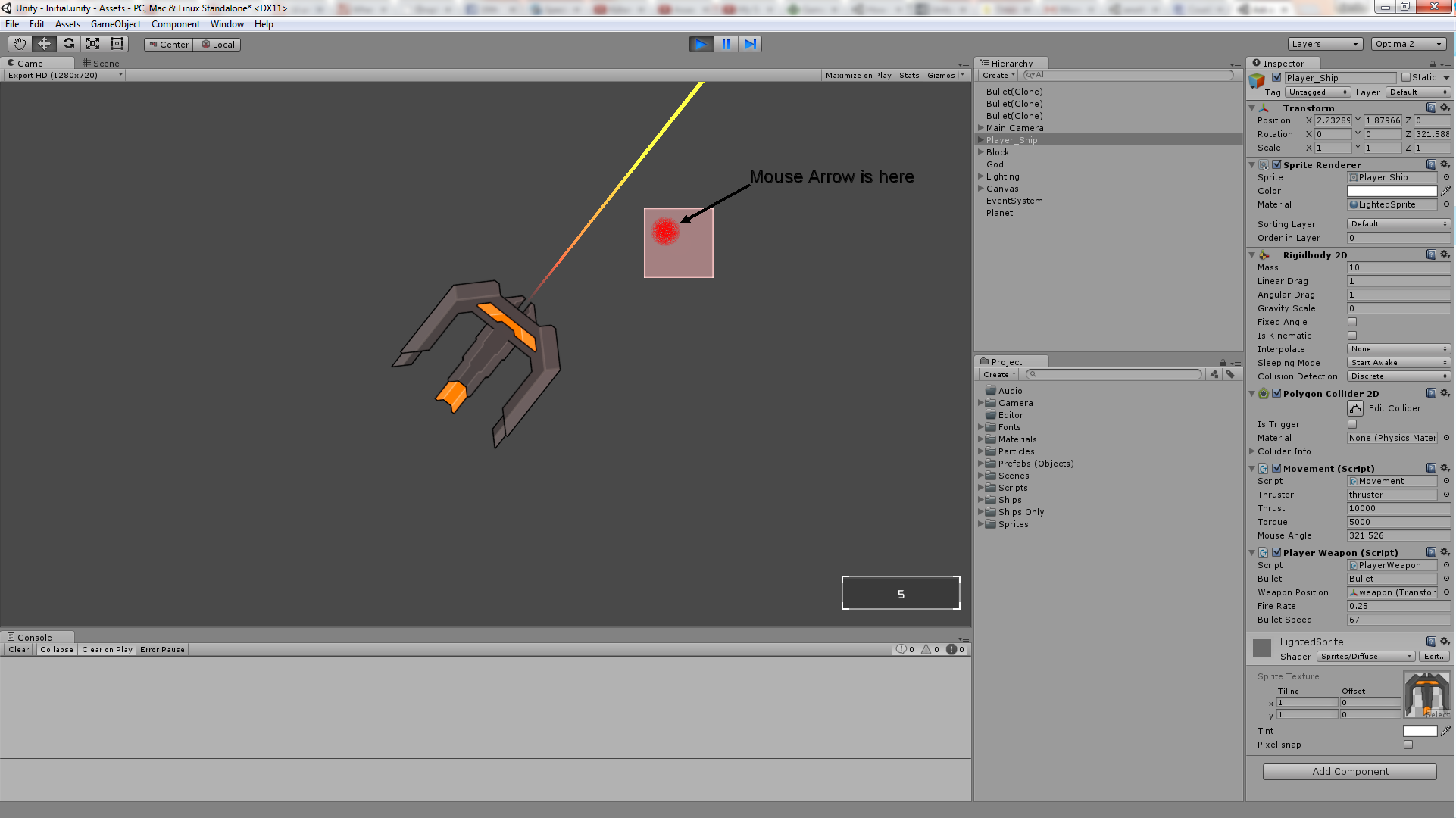The width and height of the screenshot is (1456, 818).
Task: Open the Window menu
Action: [227, 24]
